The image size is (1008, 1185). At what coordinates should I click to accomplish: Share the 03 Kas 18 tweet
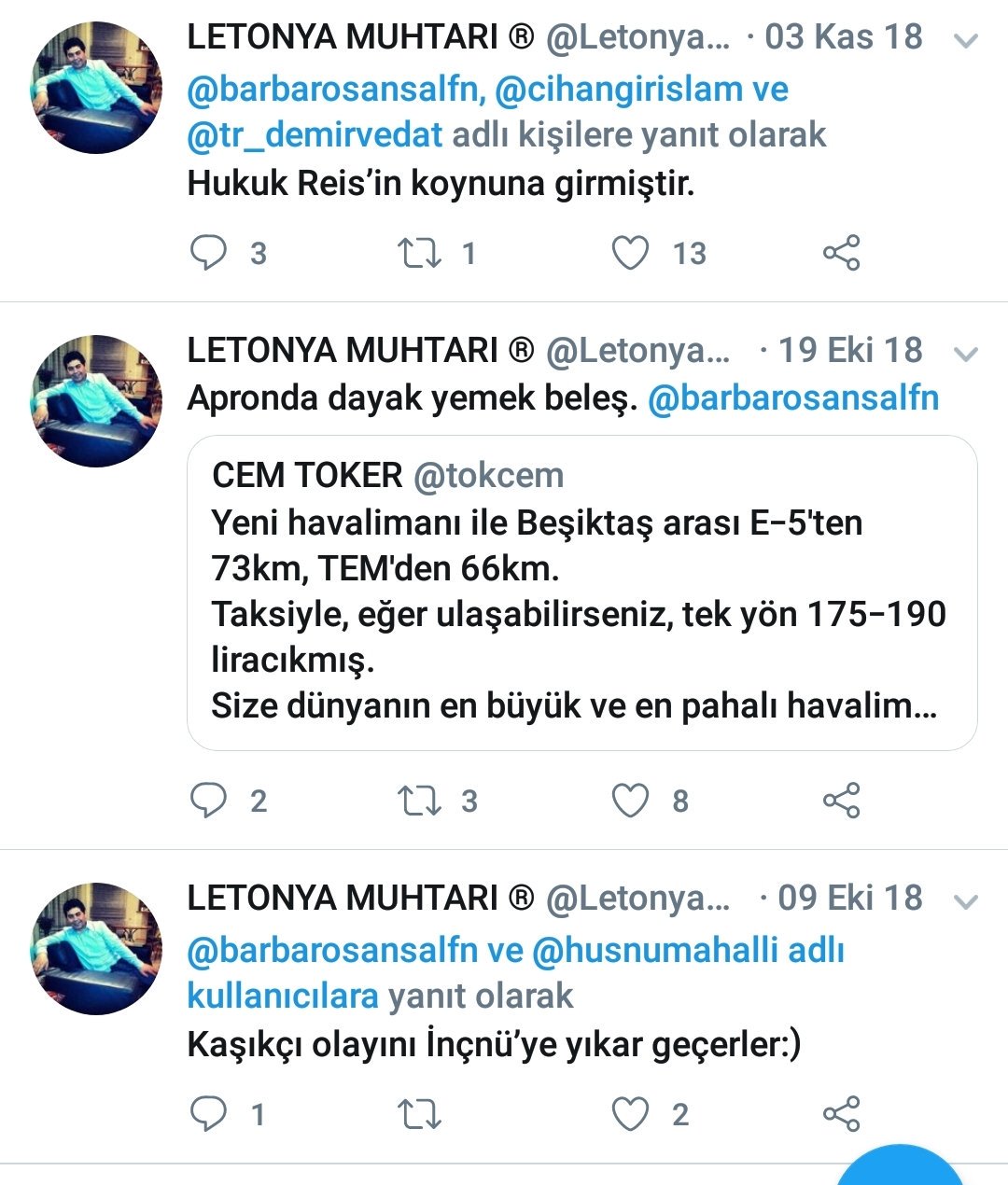(841, 253)
